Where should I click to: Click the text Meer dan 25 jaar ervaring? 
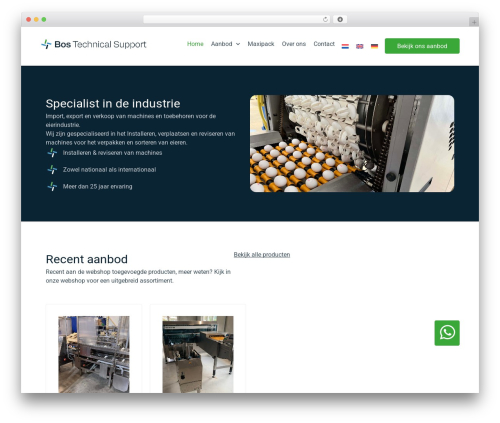click(97, 187)
